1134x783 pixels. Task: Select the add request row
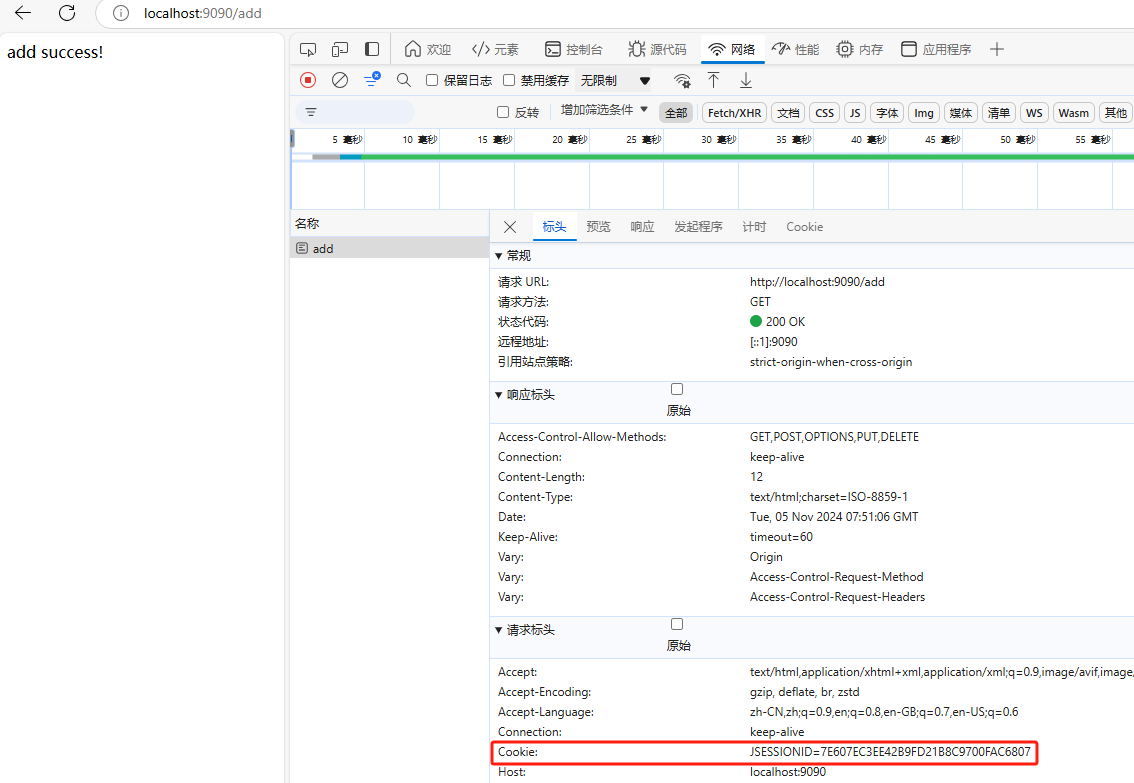click(390, 248)
